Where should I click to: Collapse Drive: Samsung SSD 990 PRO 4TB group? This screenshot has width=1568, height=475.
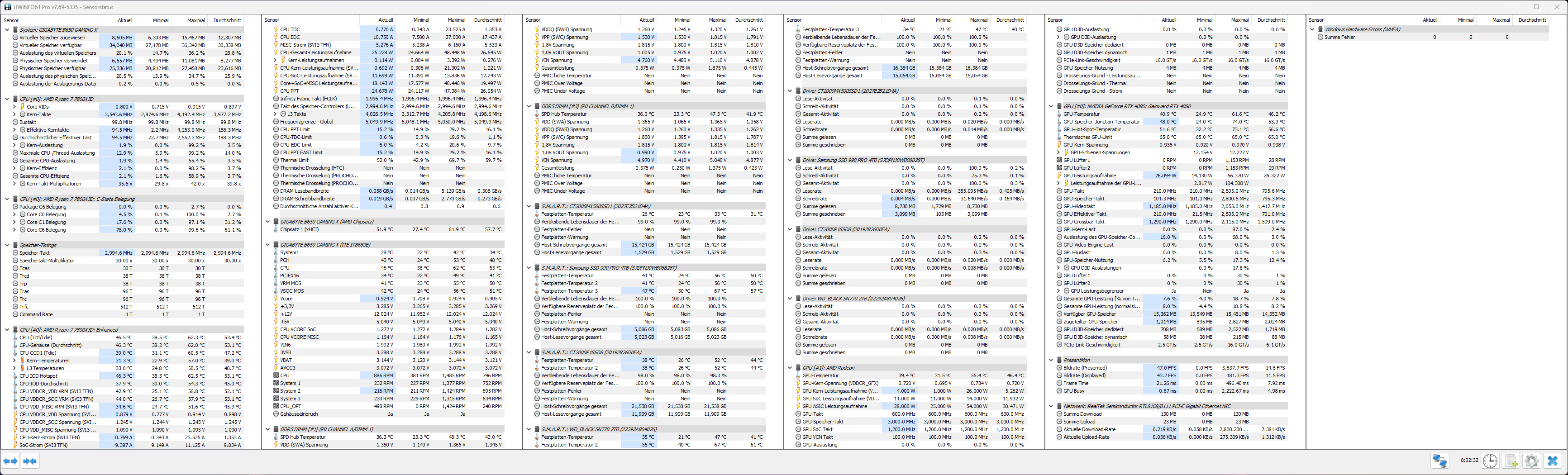[790, 161]
